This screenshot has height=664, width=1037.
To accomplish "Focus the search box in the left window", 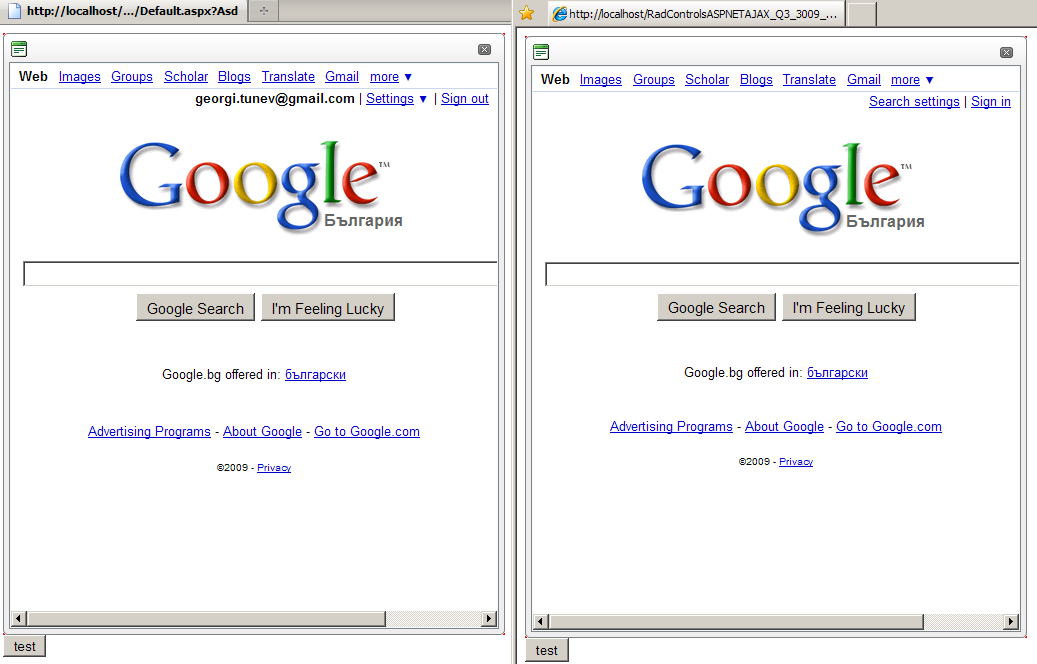I will click(x=260, y=274).
